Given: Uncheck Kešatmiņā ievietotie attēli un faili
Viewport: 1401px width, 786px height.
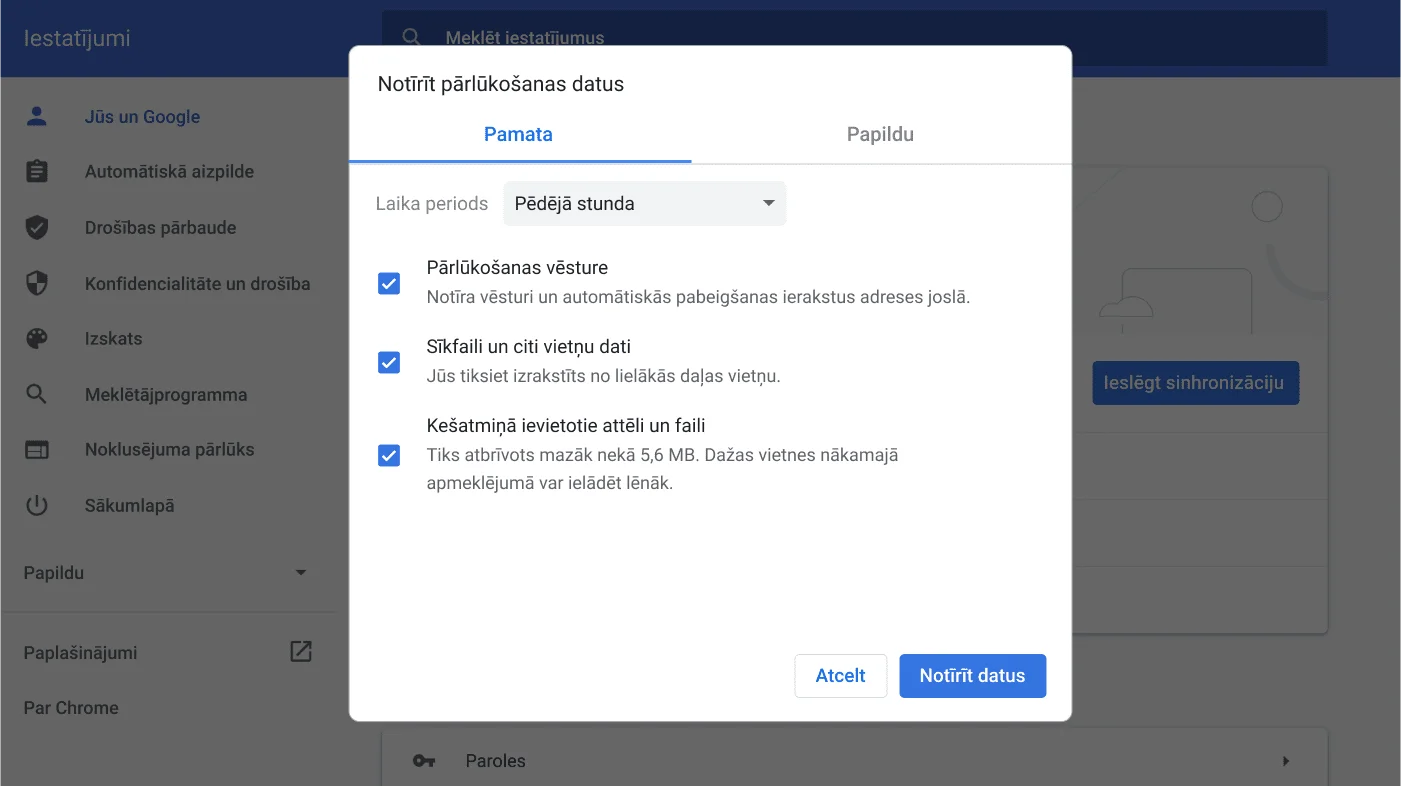Looking at the screenshot, I should click(389, 455).
